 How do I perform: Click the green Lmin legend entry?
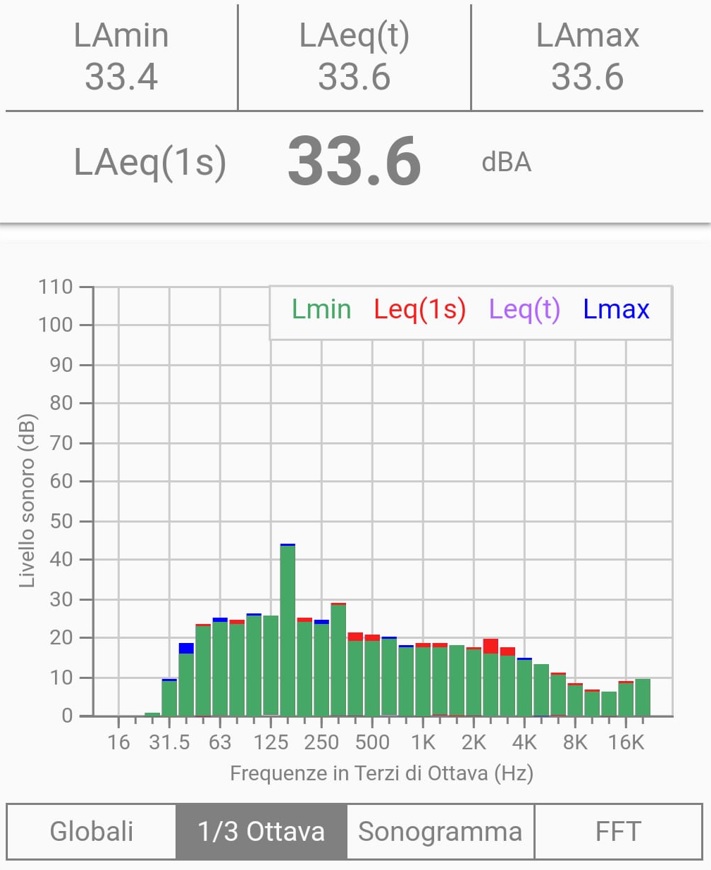pos(321,310)
